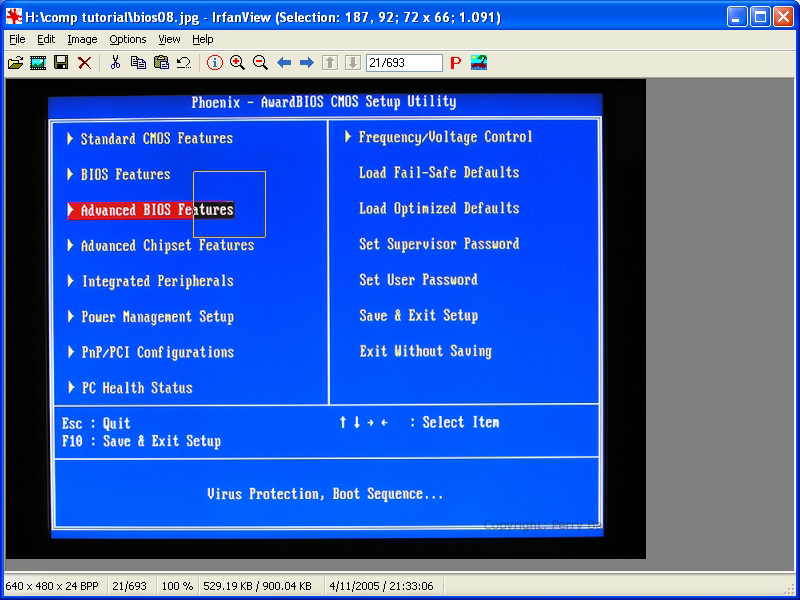Click the 'Set User Password' text
800x600 pixels.
(418, 280)
